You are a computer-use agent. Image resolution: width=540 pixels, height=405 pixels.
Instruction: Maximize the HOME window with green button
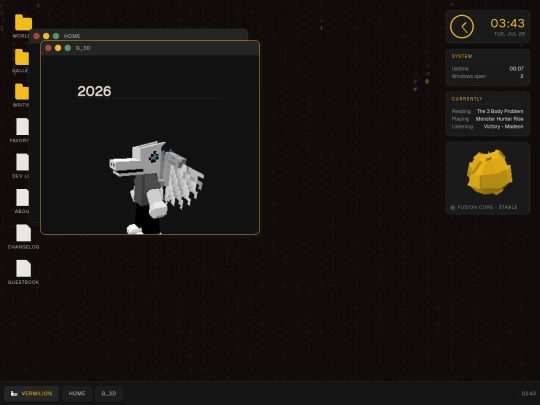click(x=56, y=36)
